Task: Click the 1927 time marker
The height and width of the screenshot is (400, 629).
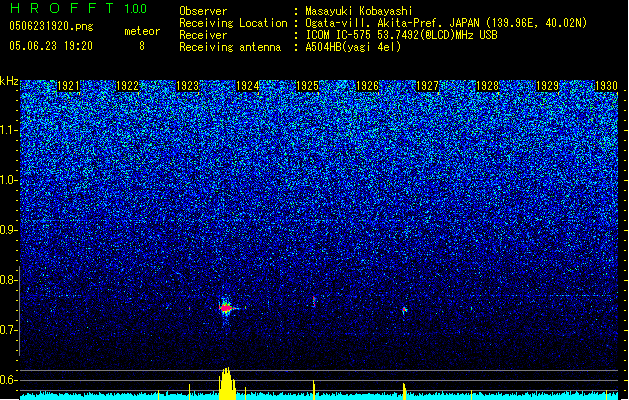Action: click(428, 86)
